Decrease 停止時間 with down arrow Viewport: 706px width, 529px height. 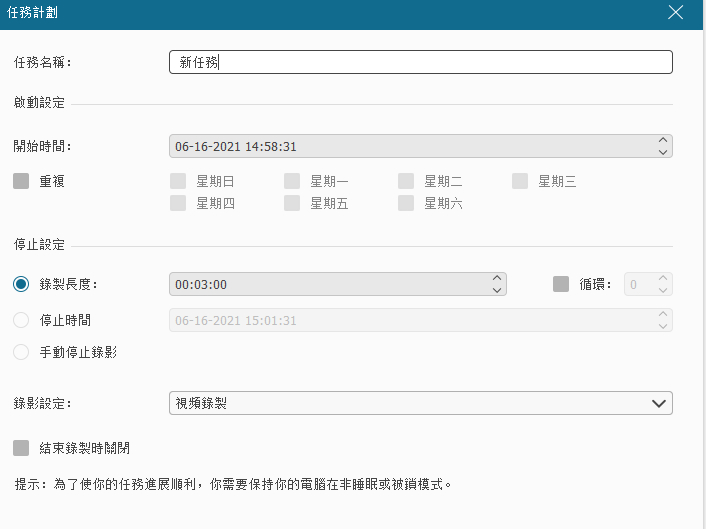tap(663, 326)
